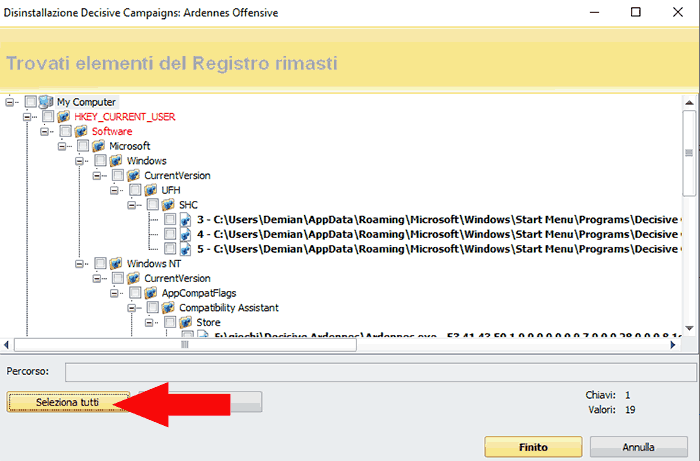Check the My Computer checkbox

[31, 102]
